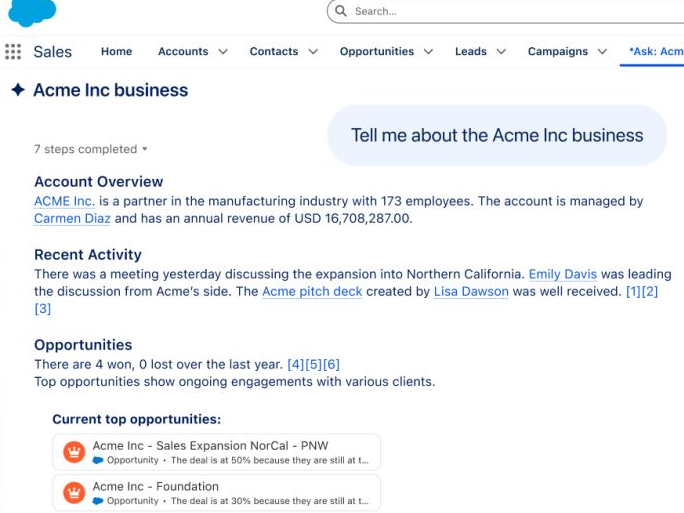Click cloud icon under Acme Inc - Foundation
This screenshot has height=513, width=684.
(x=98, y=501)
